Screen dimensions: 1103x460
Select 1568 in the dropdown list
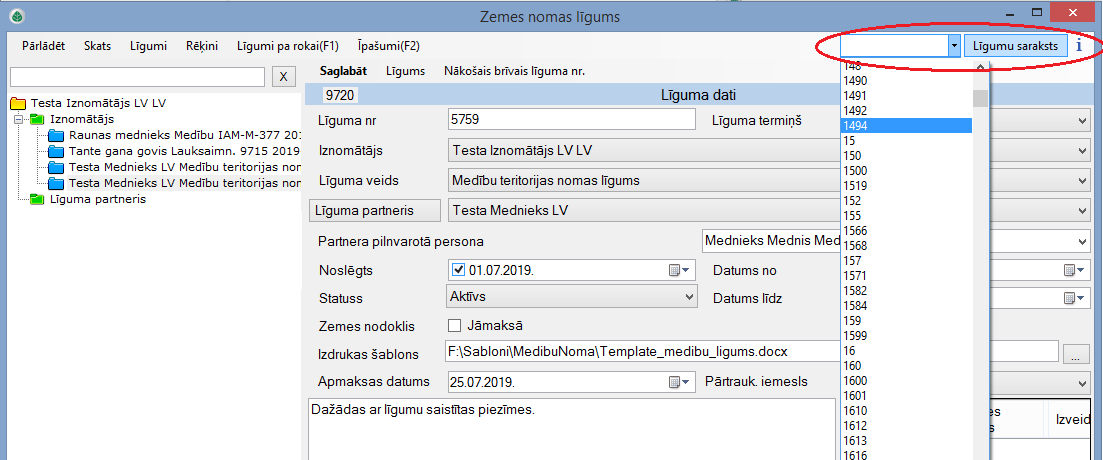point(907,245)
